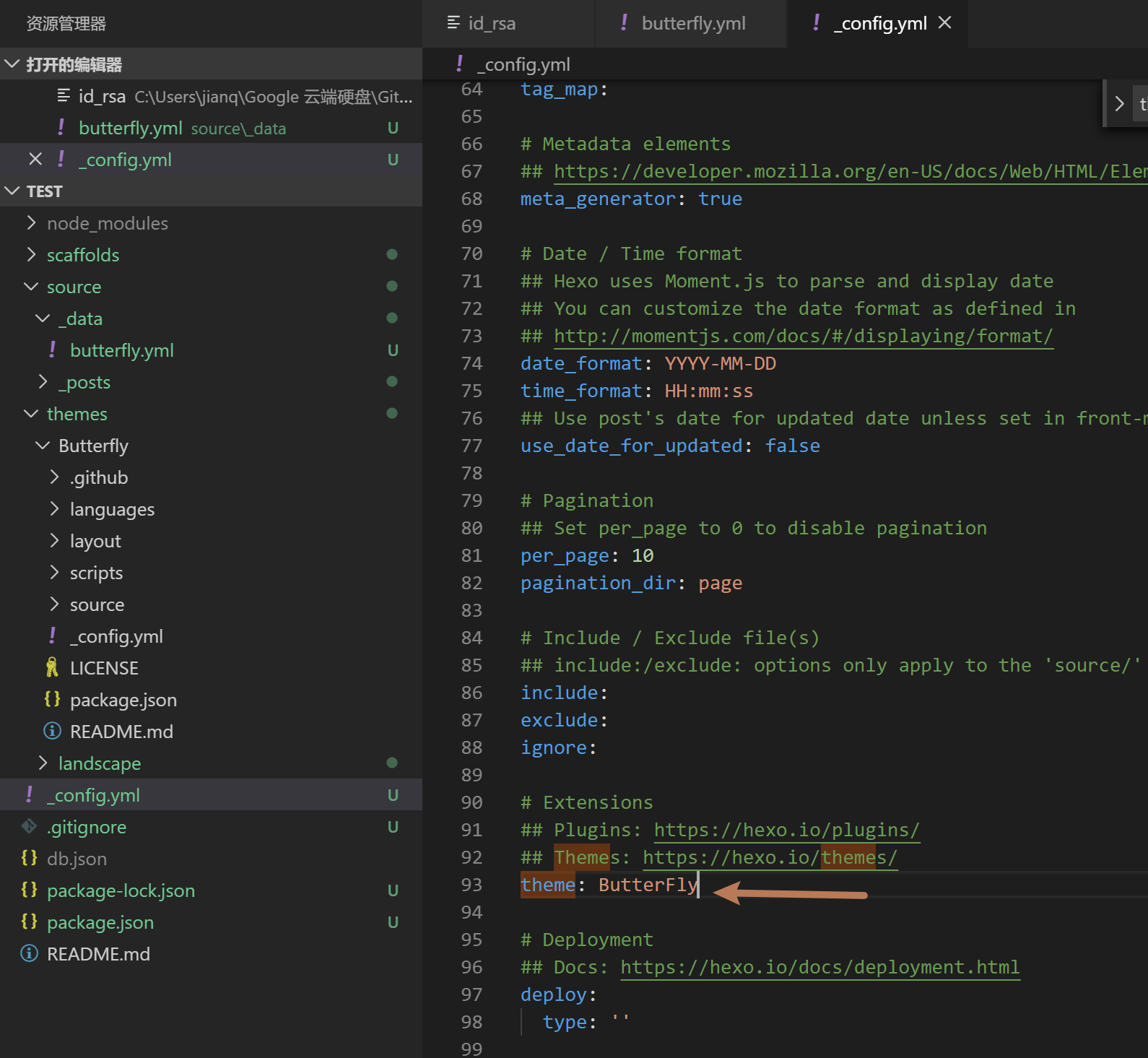Viewport: 1148px width, 1058px height.
Task: Collapse the themes folder
Action: [211, 414]
